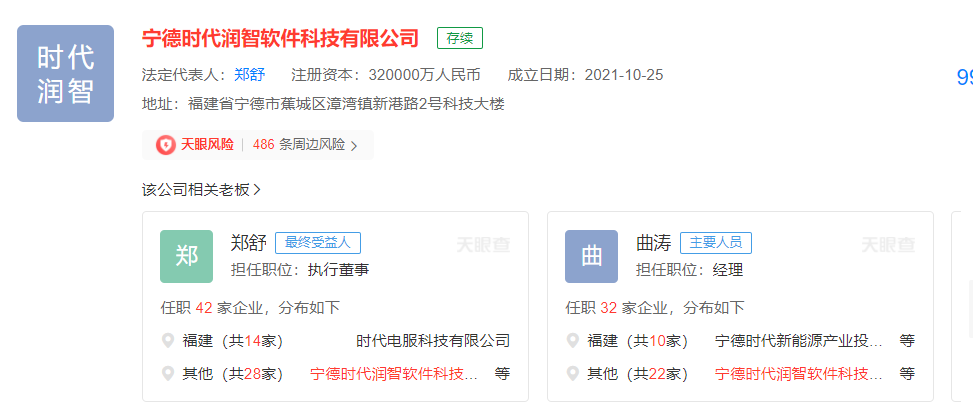Select 其他 (共28家) row text

233,374
